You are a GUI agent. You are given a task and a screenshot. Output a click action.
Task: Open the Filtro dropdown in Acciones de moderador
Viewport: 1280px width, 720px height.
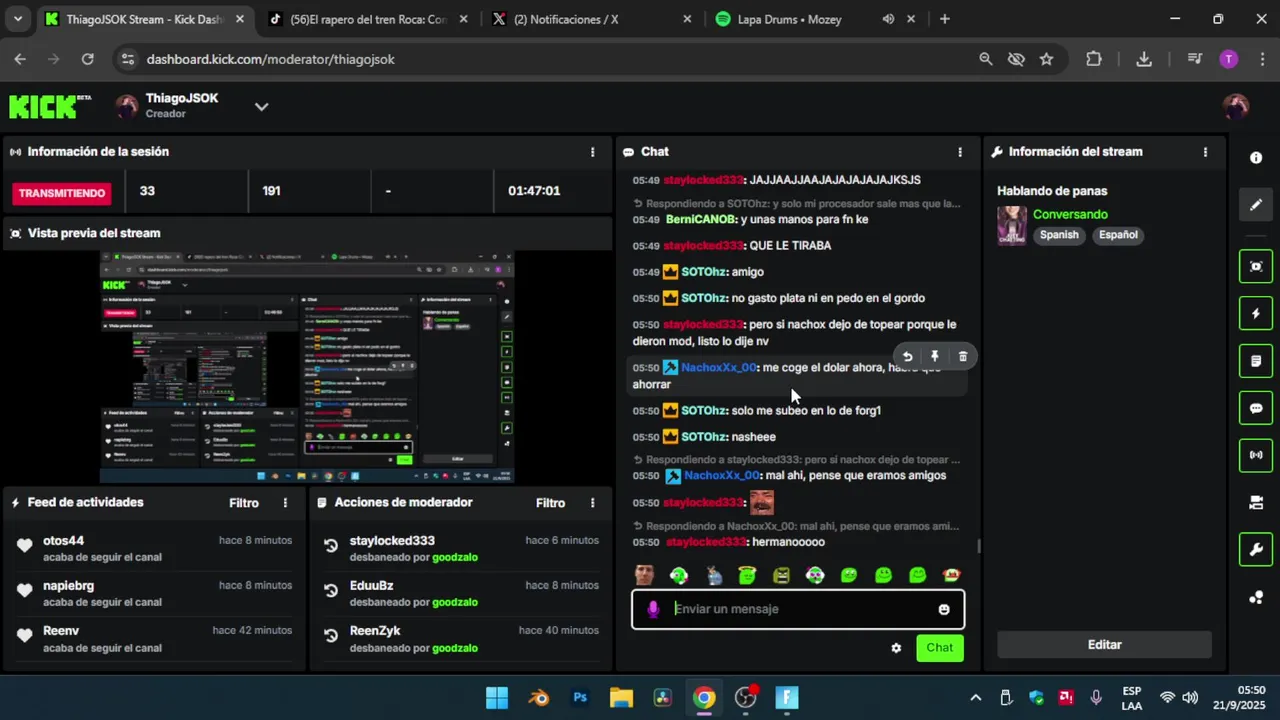click(550, 503)
